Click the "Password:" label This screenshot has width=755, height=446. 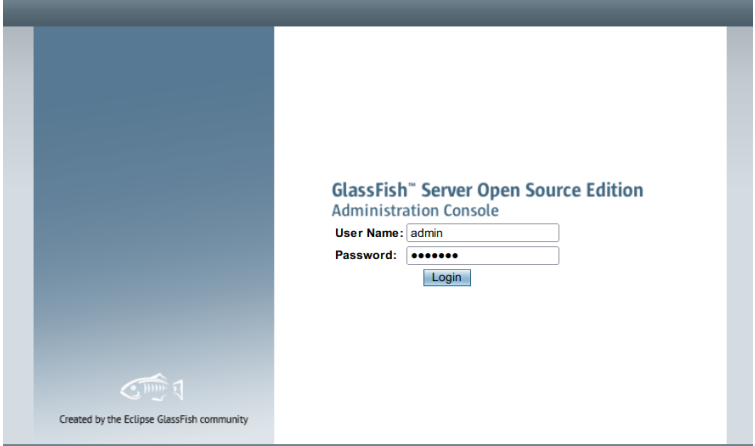[365, 255]
